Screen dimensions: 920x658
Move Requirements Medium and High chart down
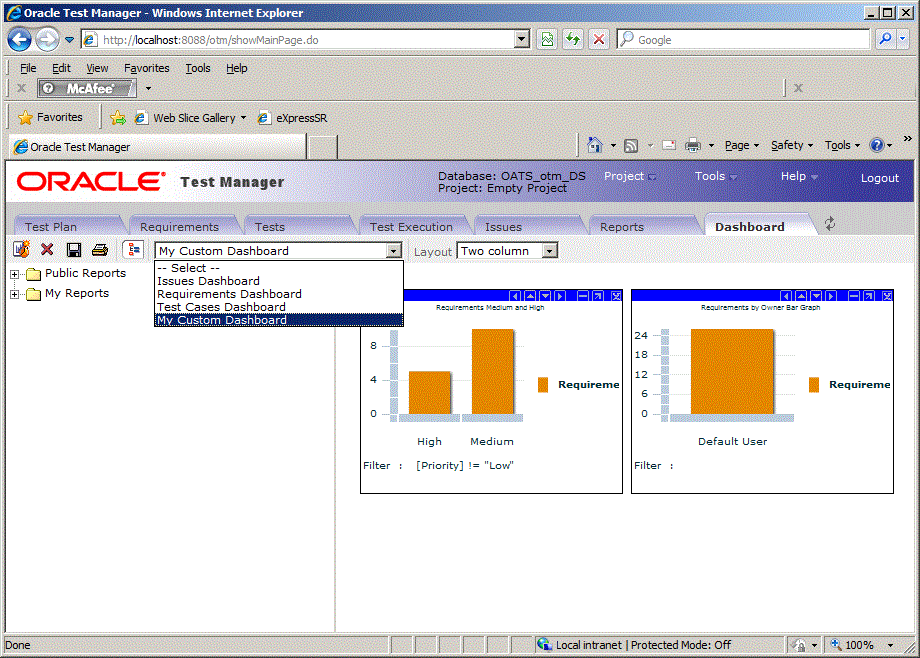[x=545, y=296]
